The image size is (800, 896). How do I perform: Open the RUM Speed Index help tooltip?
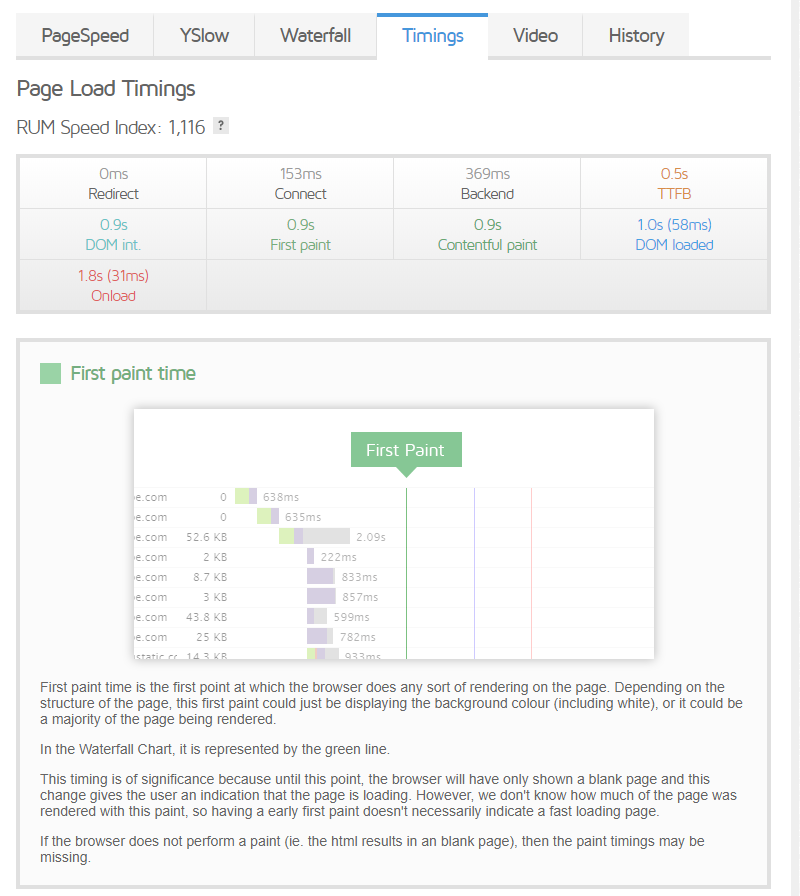click(220, 125)
